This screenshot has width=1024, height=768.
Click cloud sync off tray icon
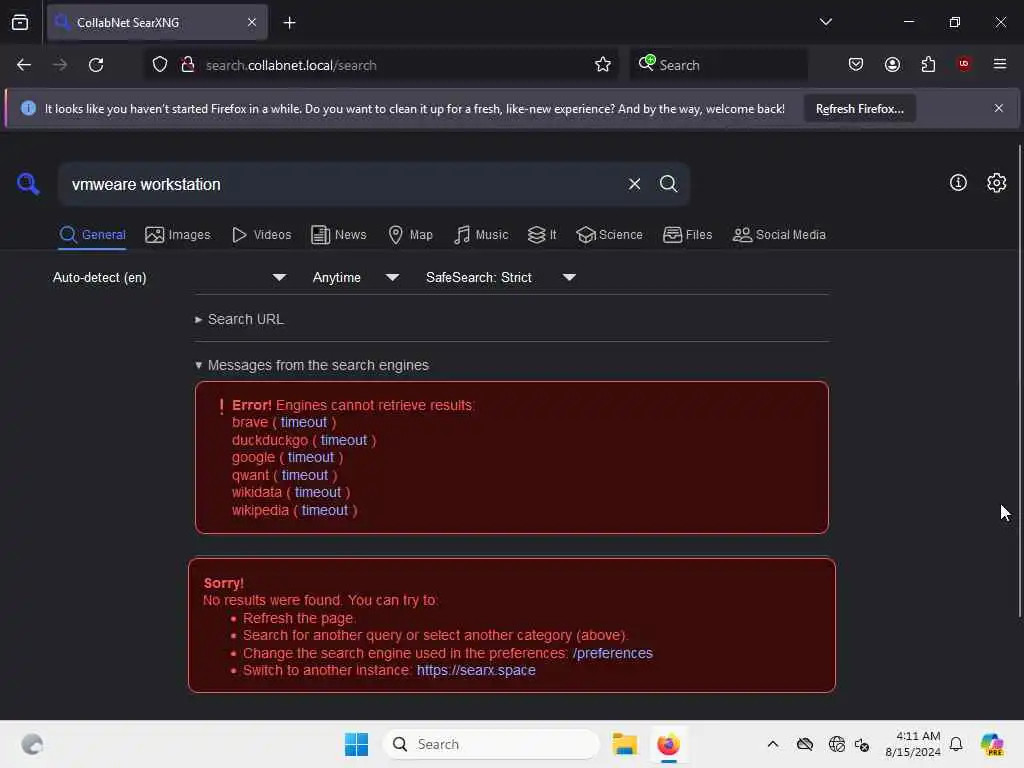(805, 744)
